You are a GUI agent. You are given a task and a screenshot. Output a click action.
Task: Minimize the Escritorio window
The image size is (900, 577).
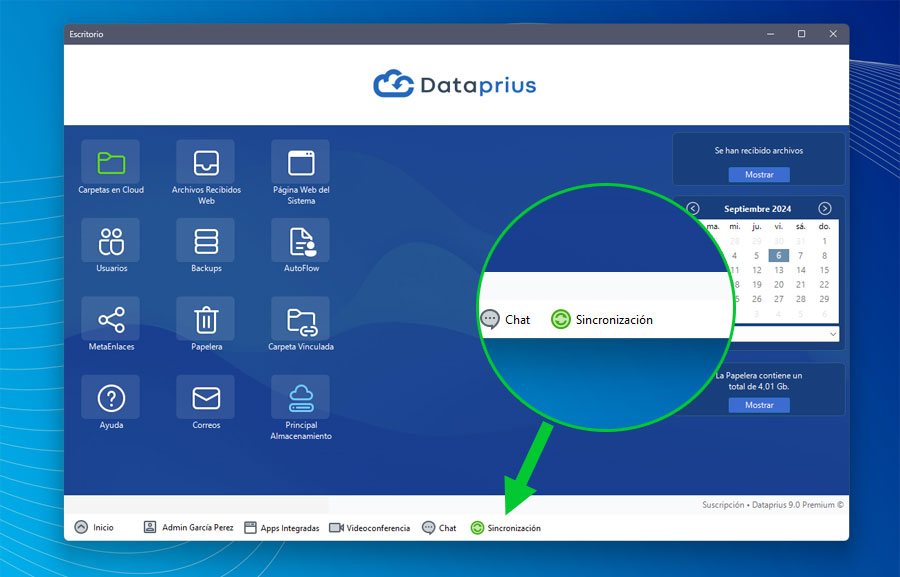pyautogui.click(x=770, y=34)
